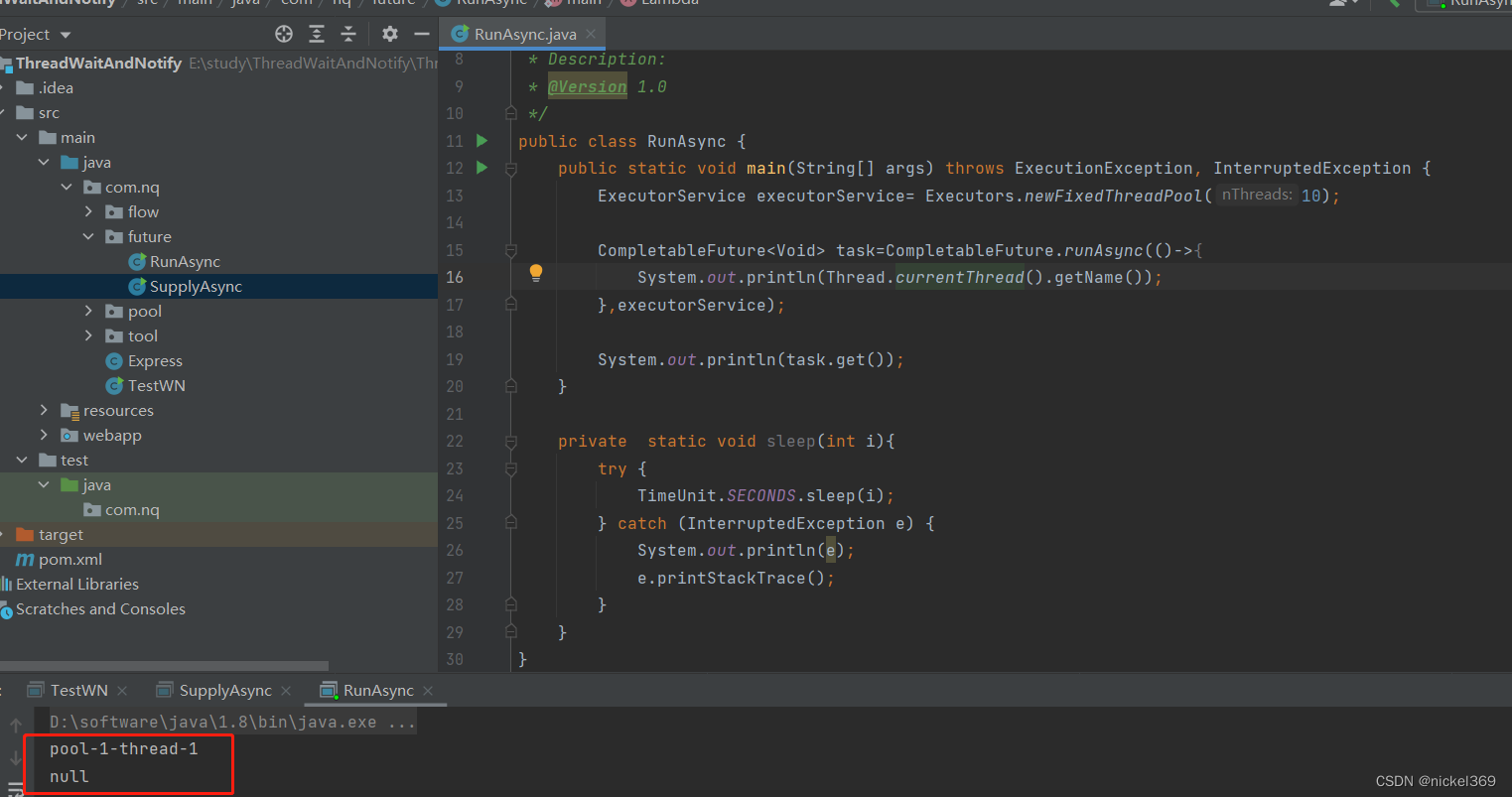Click the D:\software\java command line in console
1512x797 pixels.
pyautogui.click(x=233, y=722)
